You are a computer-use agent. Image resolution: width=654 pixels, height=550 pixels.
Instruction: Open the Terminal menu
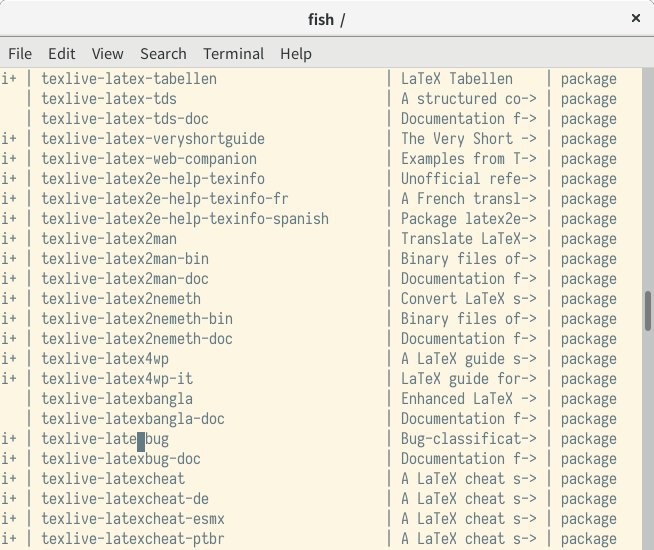(234, 54)
